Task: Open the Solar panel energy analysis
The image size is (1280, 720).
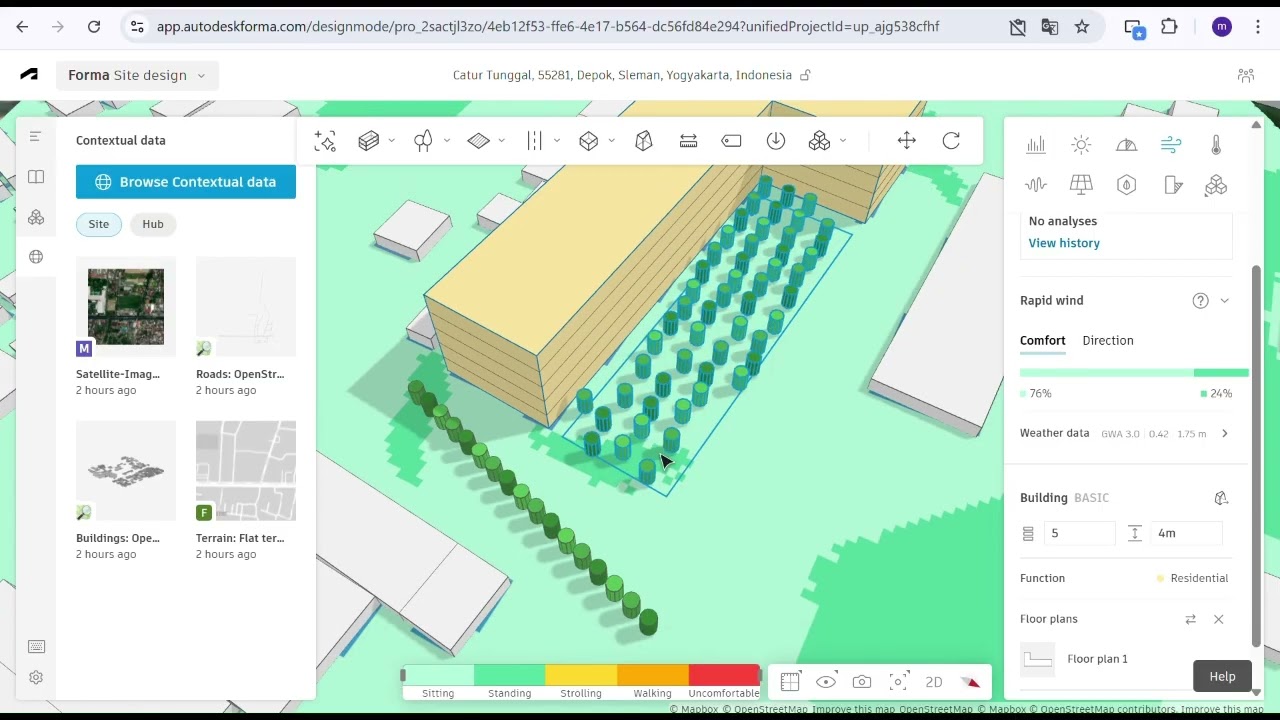Action: pyautogui.click(x=1081, y=185)
